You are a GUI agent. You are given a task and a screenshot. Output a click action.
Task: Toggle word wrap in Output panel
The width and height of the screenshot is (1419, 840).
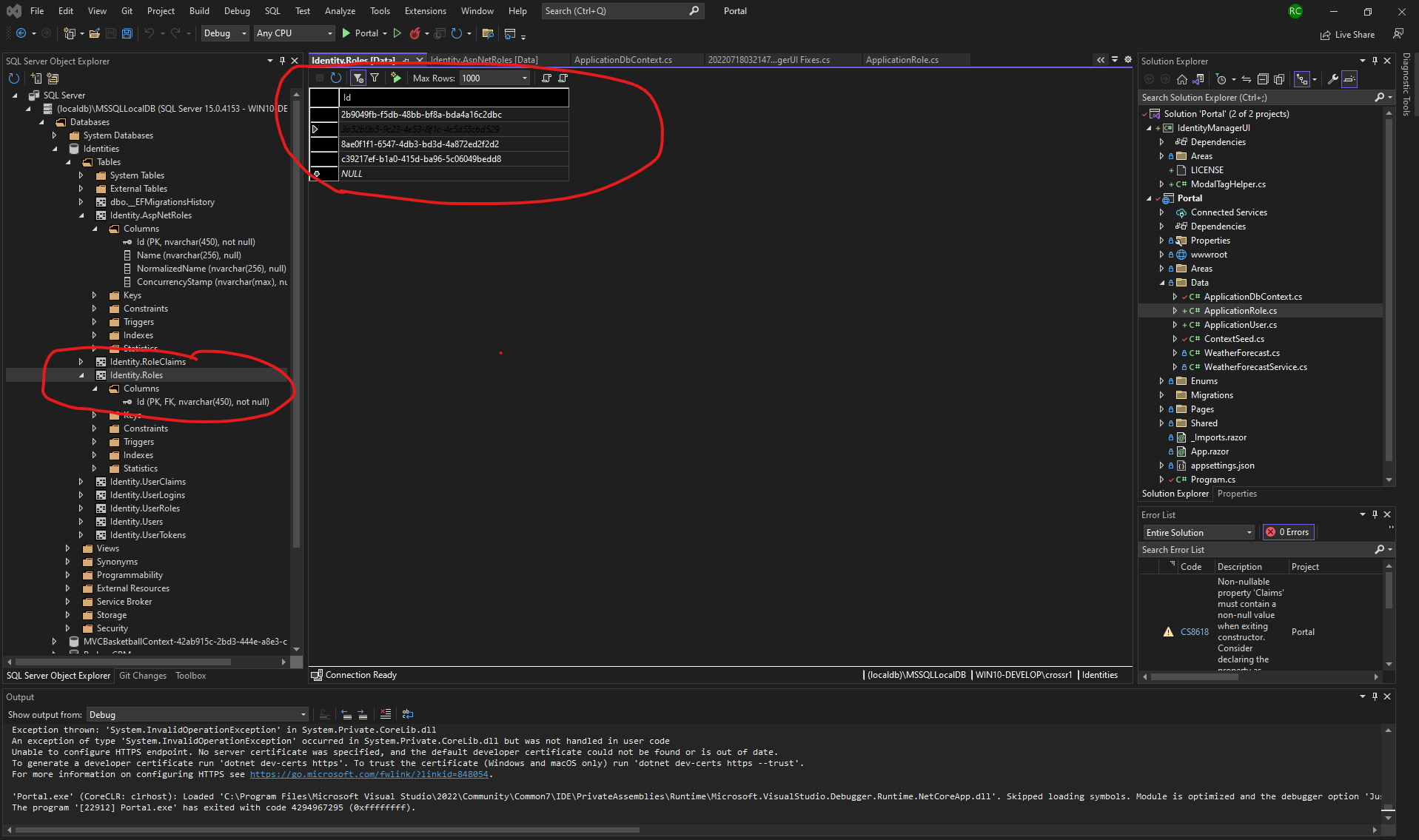click(408, 714)
